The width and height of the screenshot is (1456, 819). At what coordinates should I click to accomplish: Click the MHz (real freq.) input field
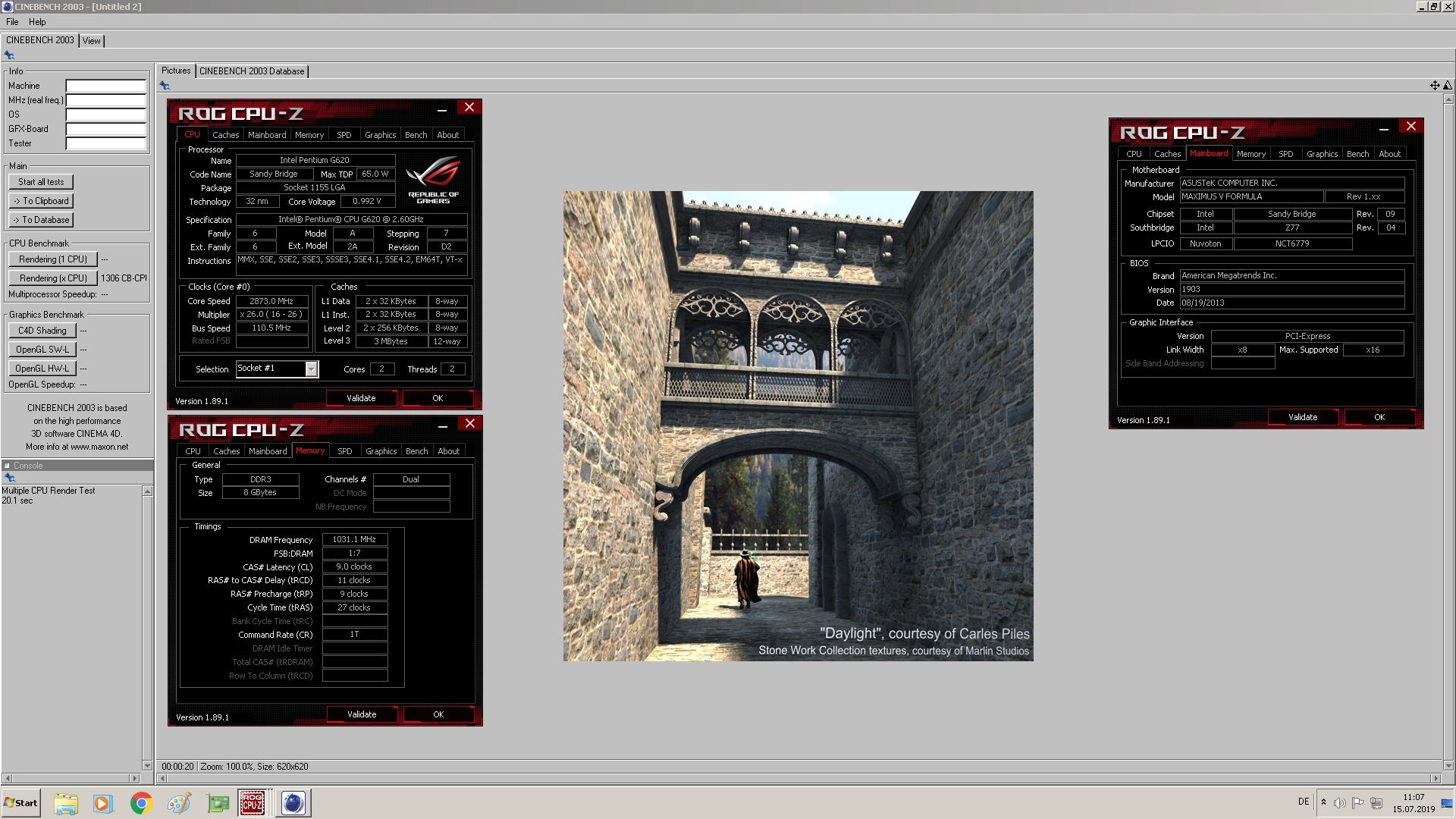pos(105,100)
